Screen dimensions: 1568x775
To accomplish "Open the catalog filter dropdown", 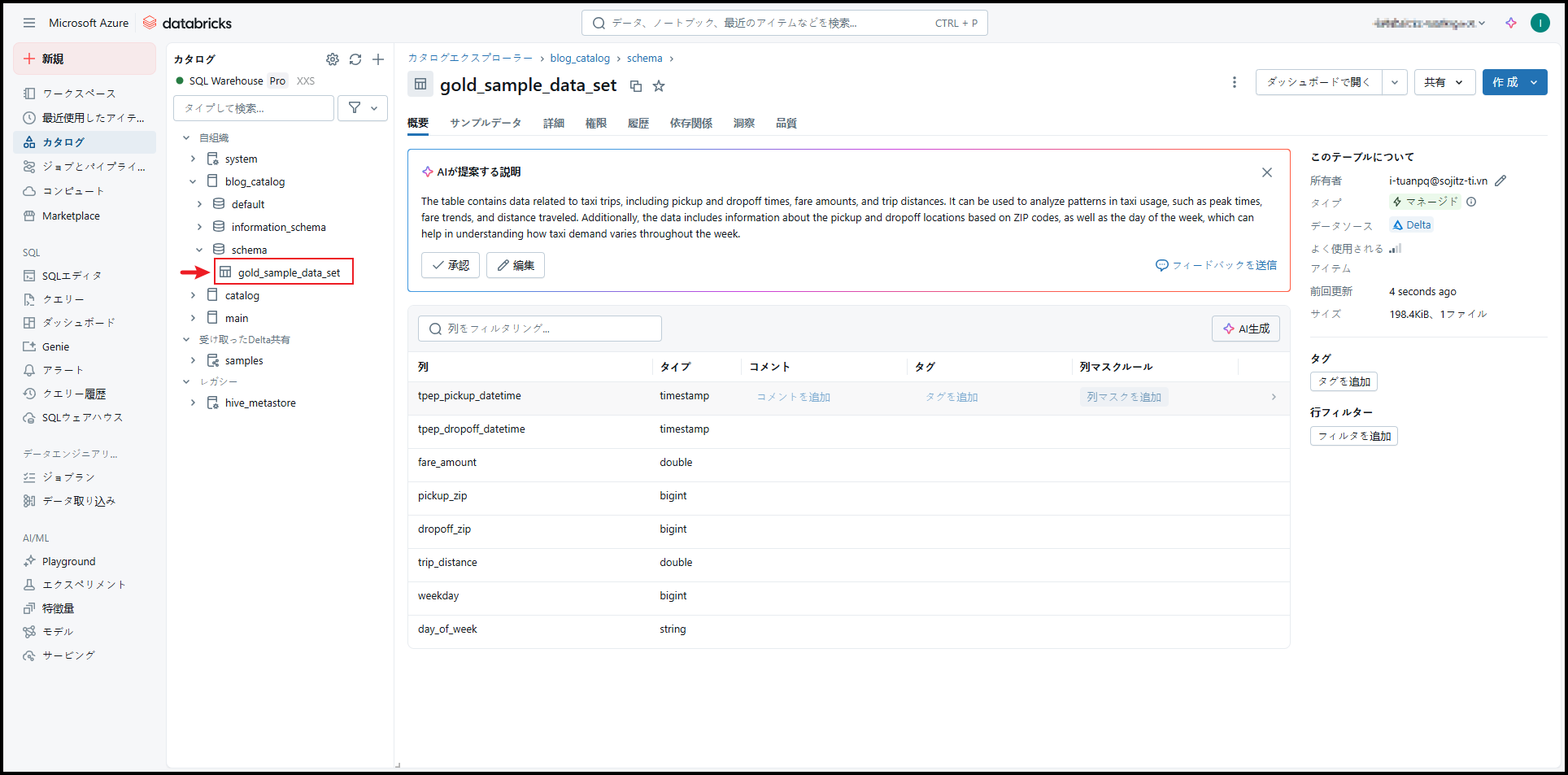I will click(x=363, y=108).
